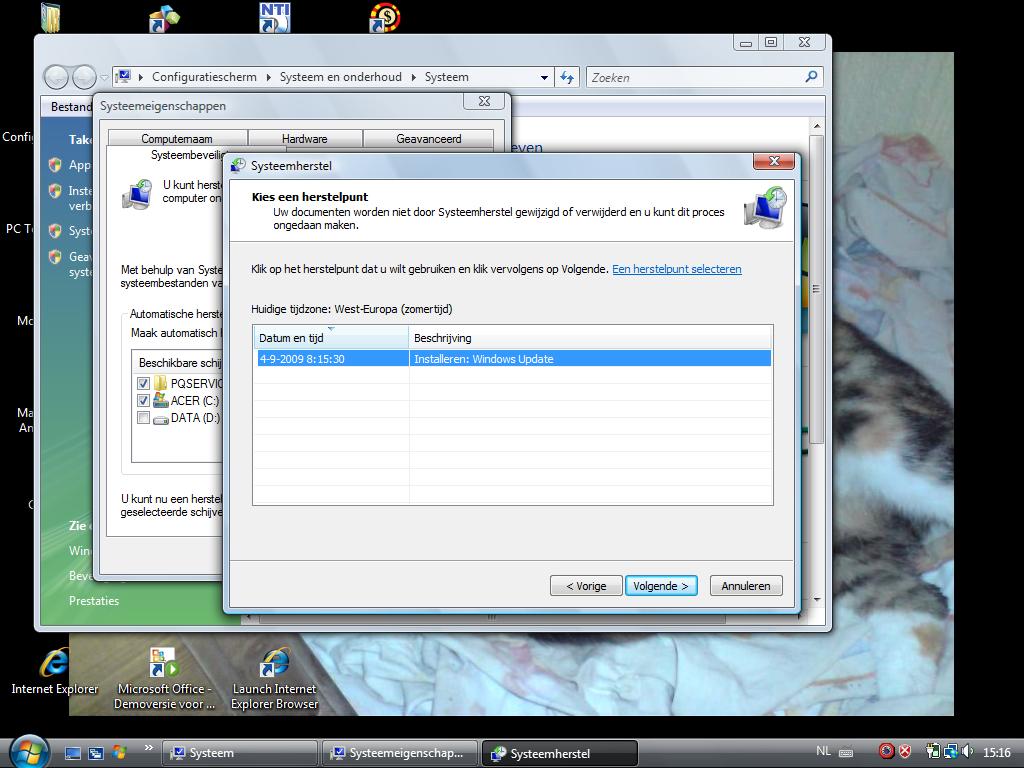Click the Systeemherstel taskbar button

(560, 753)
